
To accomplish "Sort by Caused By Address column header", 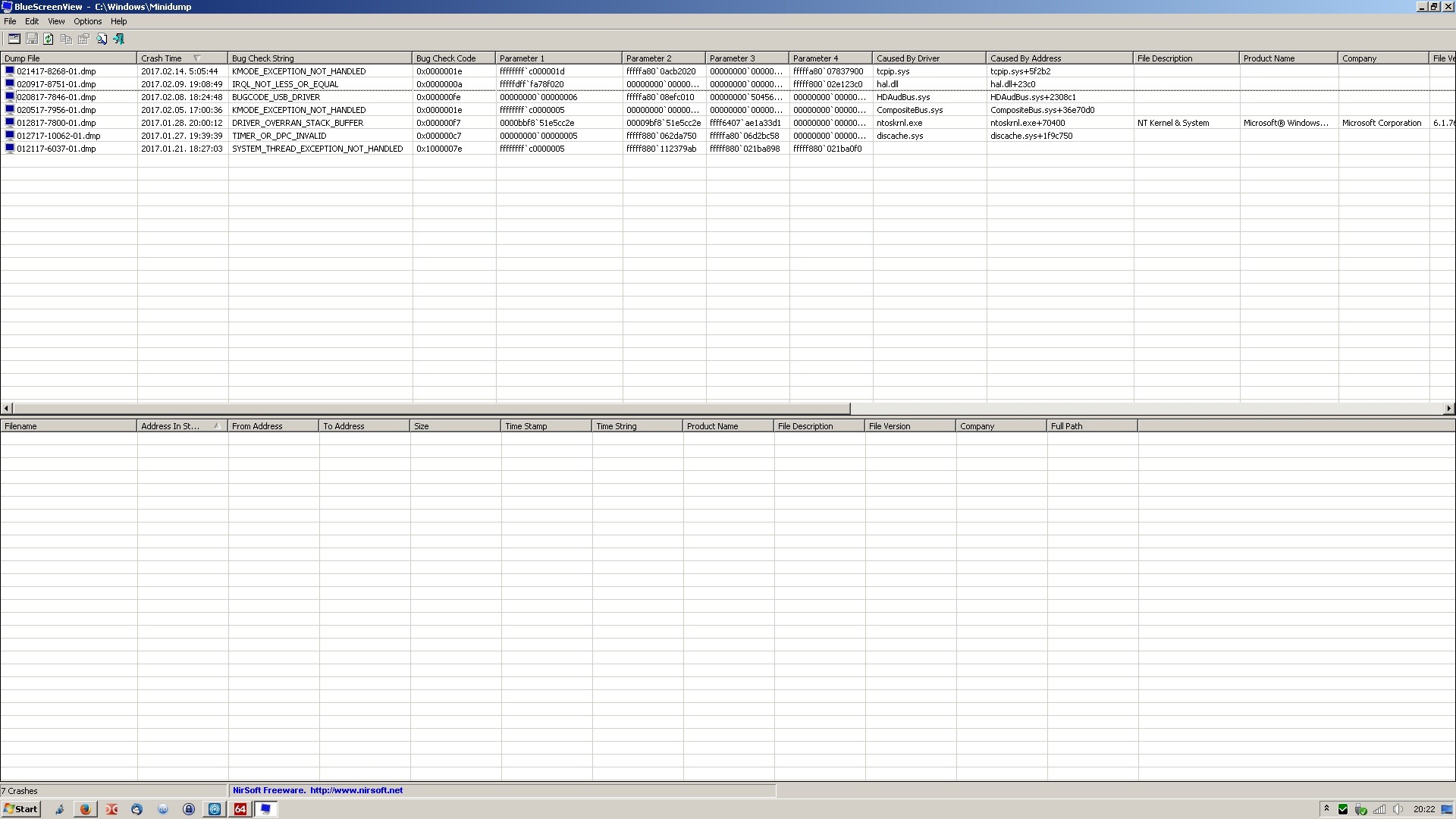I will point(1059,58).
